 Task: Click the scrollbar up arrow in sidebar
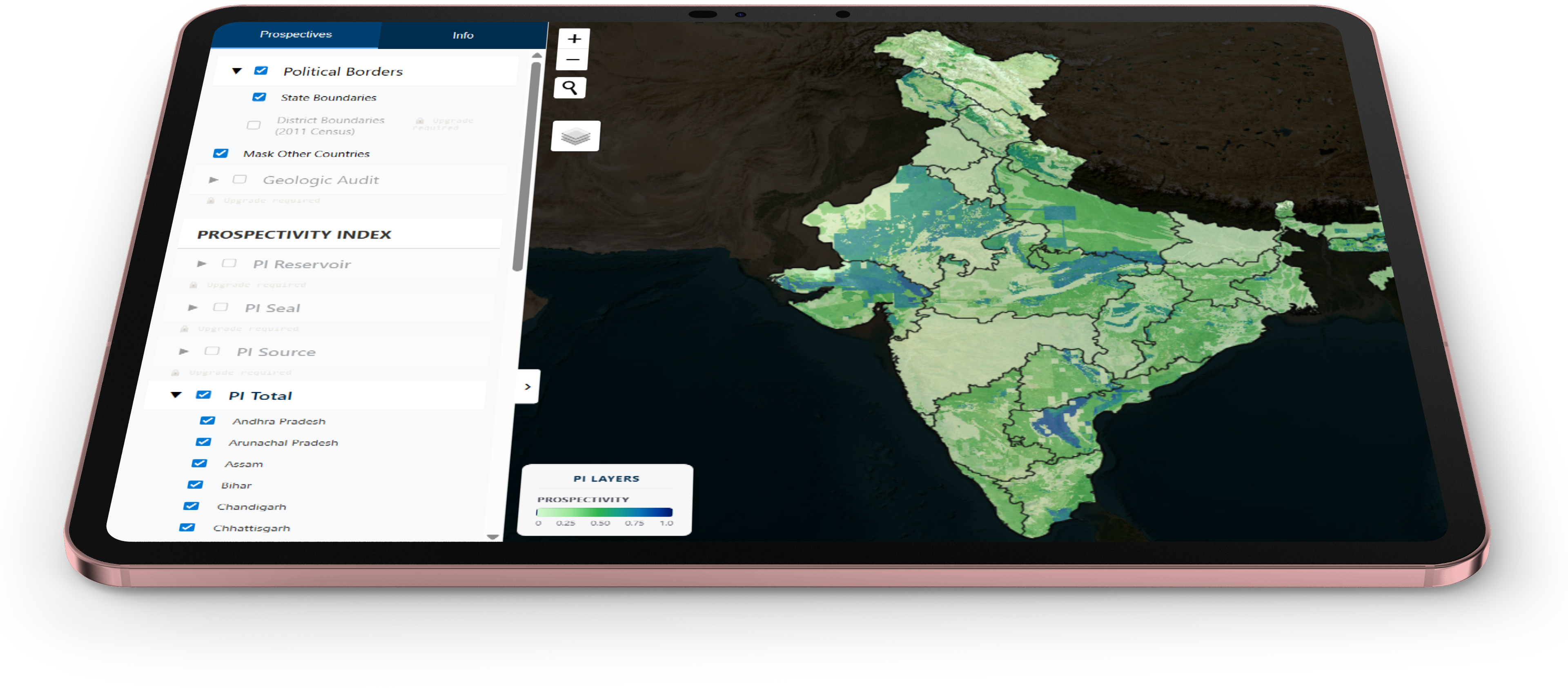coord(536,56)
